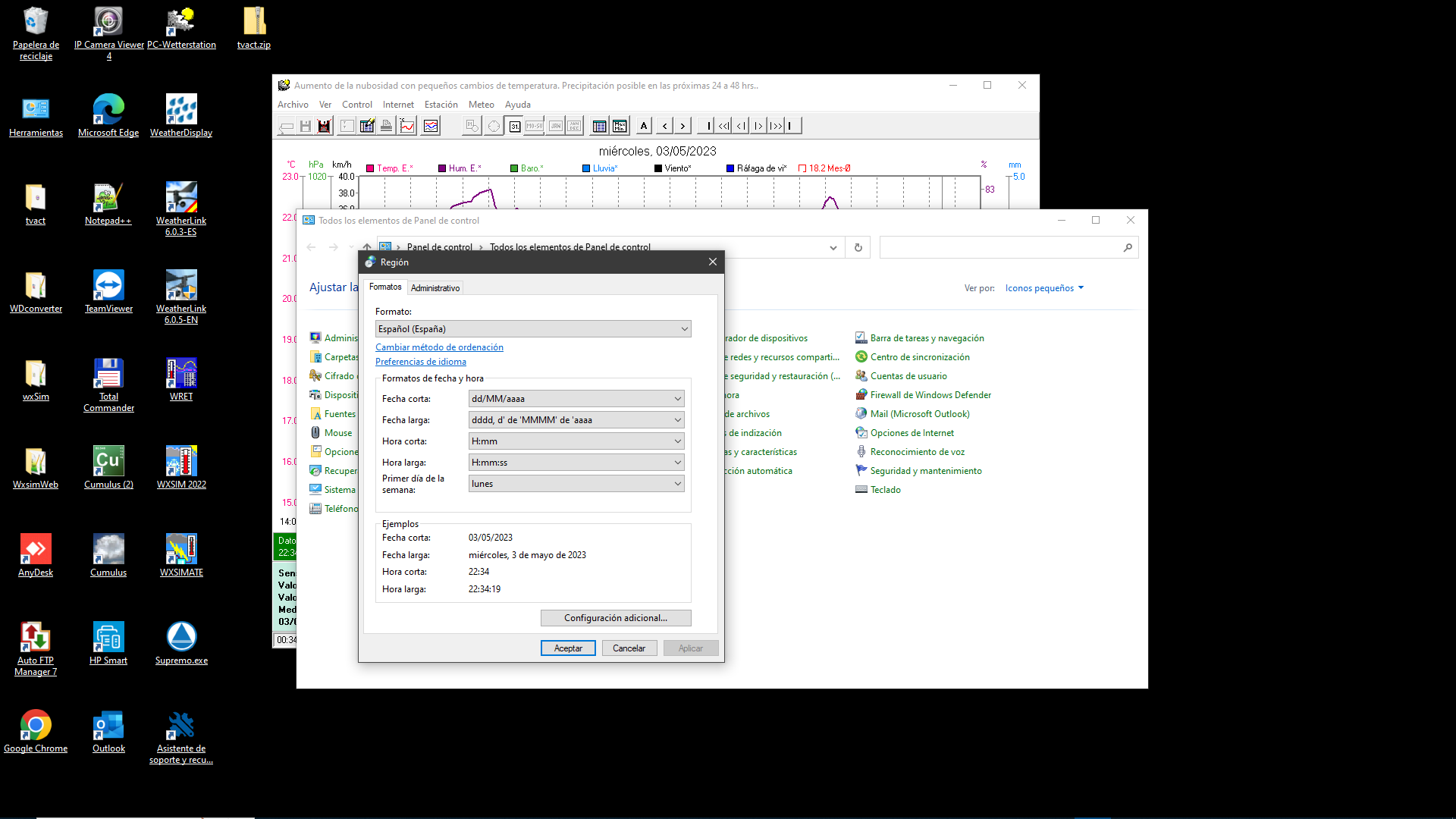Click the Configuración adicional button

point(615,618)
